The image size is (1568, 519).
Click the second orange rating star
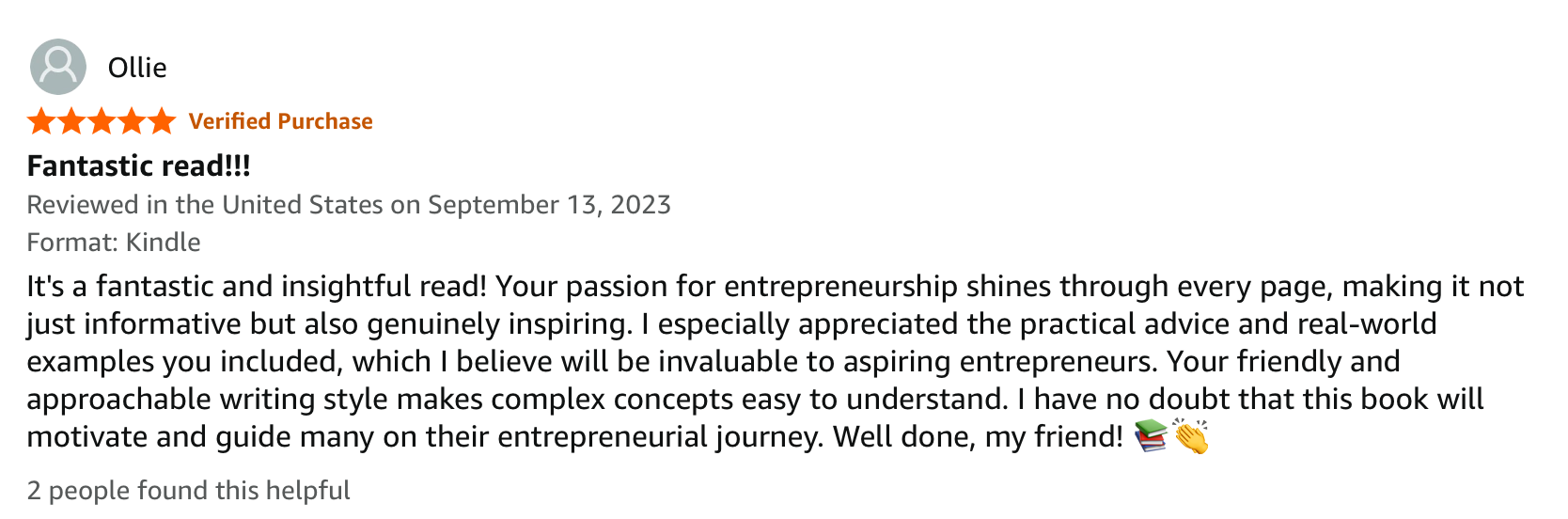pyautogui.click(x=71, y=121)
